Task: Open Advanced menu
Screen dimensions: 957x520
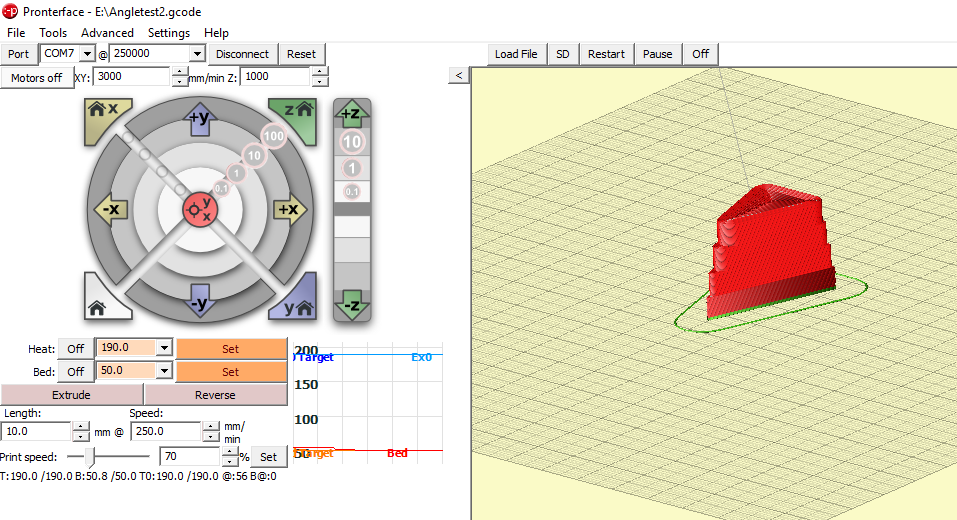Action: click(107, 33)
